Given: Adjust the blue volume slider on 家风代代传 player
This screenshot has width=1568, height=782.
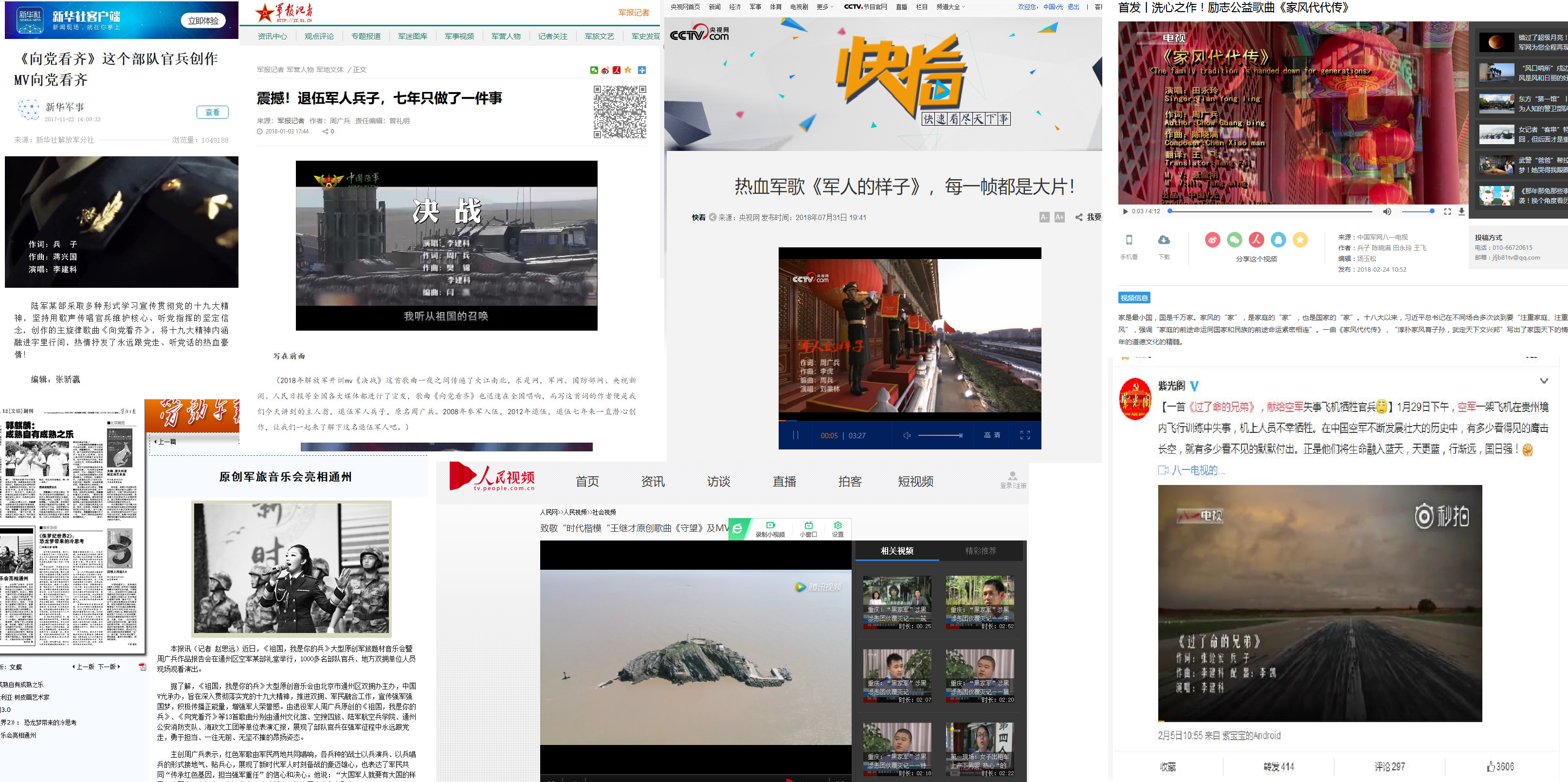Looking at the screenshot, I should click(1418, 211).
